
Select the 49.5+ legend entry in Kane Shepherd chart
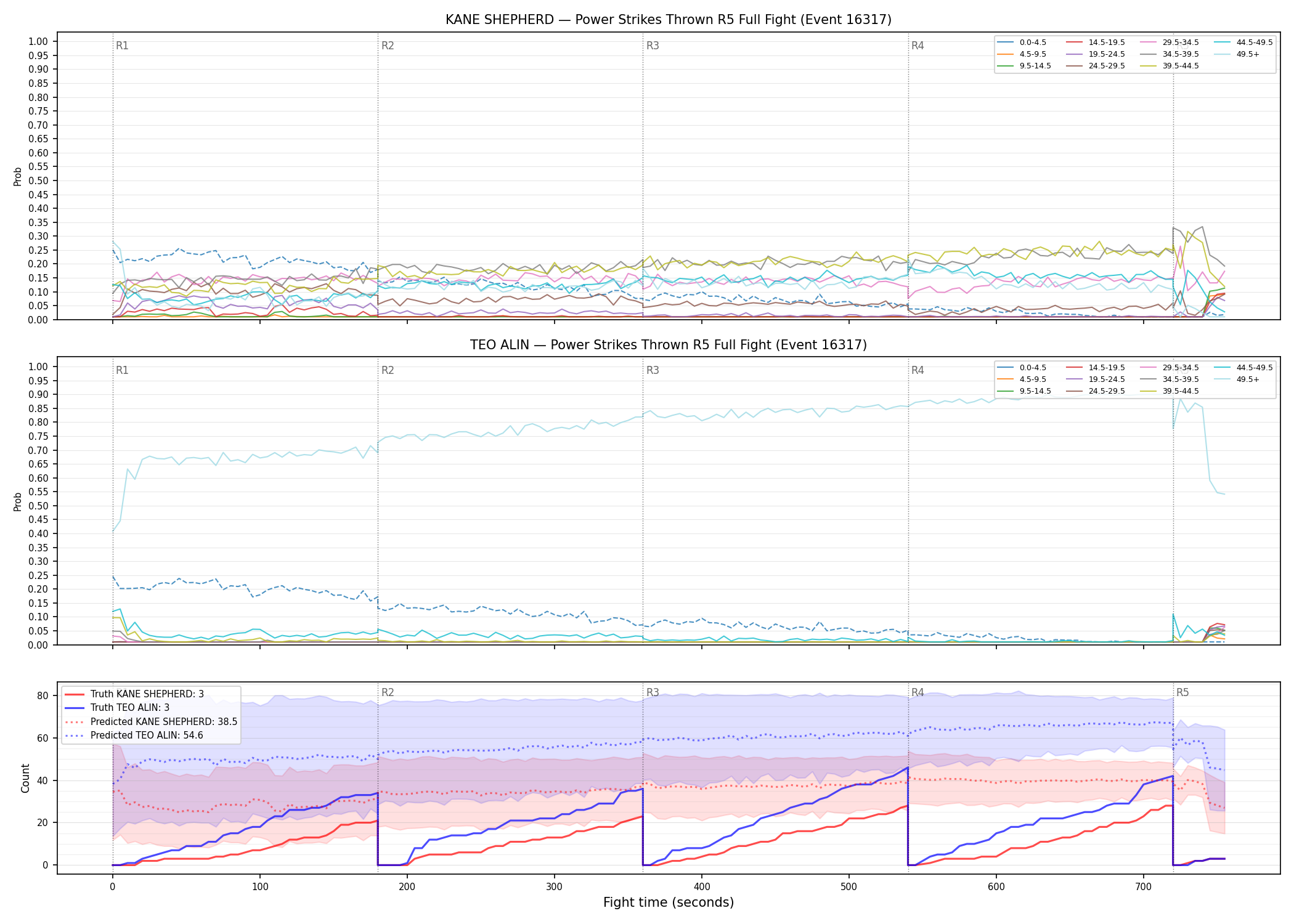[1237, 54]
